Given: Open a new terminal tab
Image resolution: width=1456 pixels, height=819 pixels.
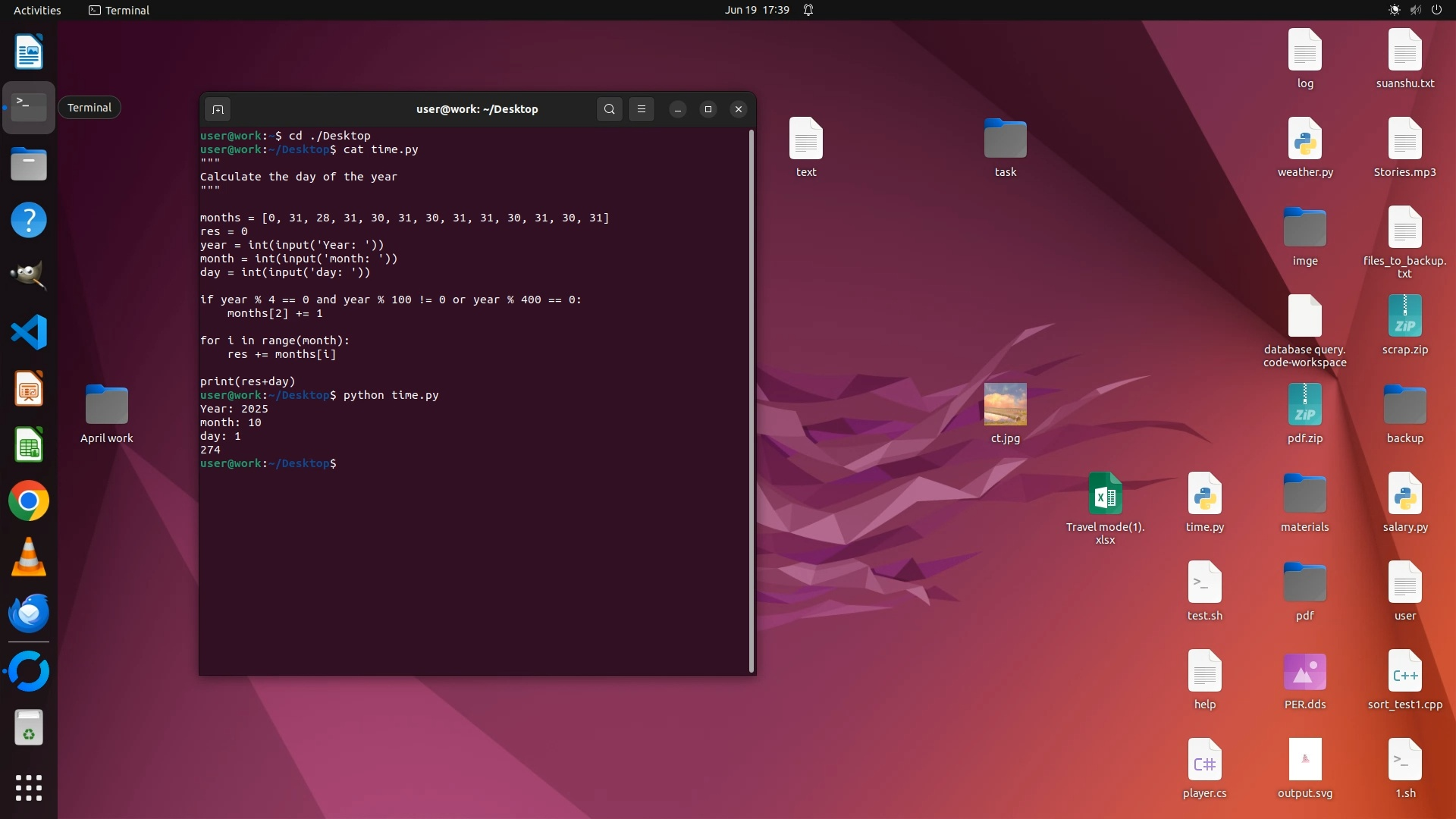Looking at the screenshot, I should pos(218,110).
